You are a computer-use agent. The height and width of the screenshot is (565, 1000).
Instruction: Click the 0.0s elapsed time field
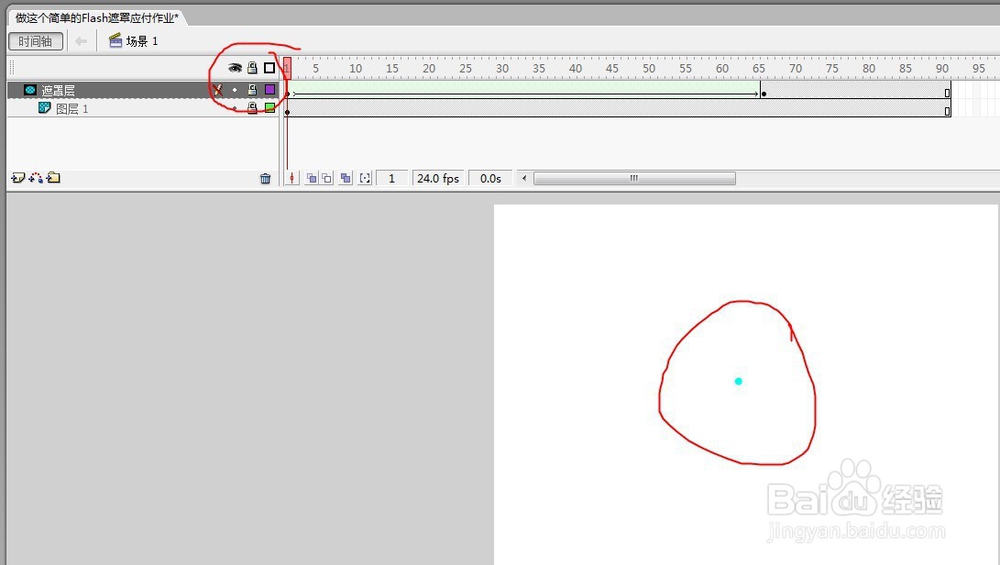[490, 179]
